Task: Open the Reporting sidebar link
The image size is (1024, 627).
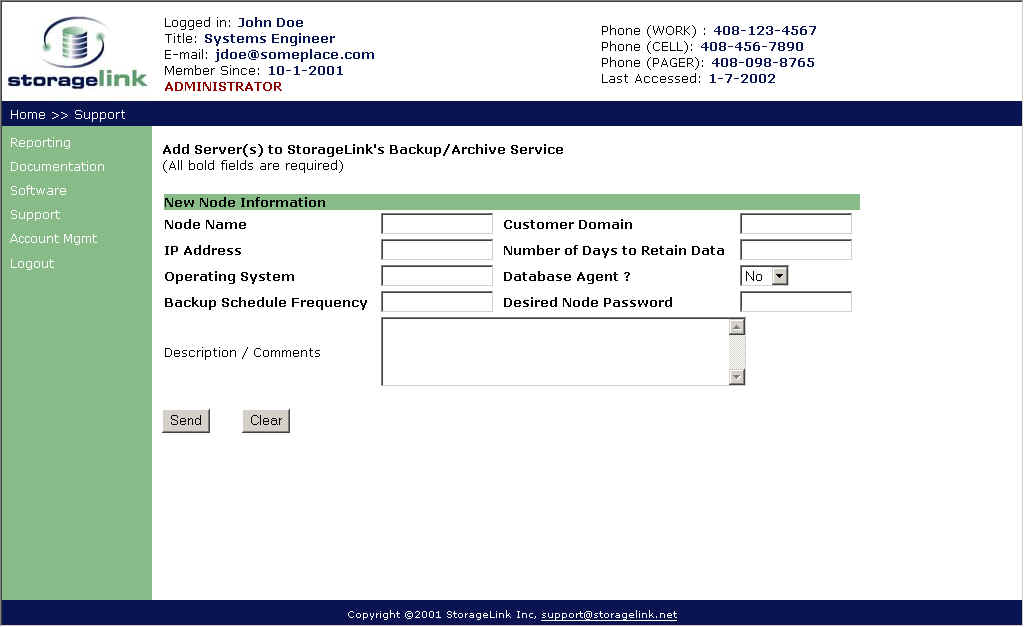Action: pos(40,142)
